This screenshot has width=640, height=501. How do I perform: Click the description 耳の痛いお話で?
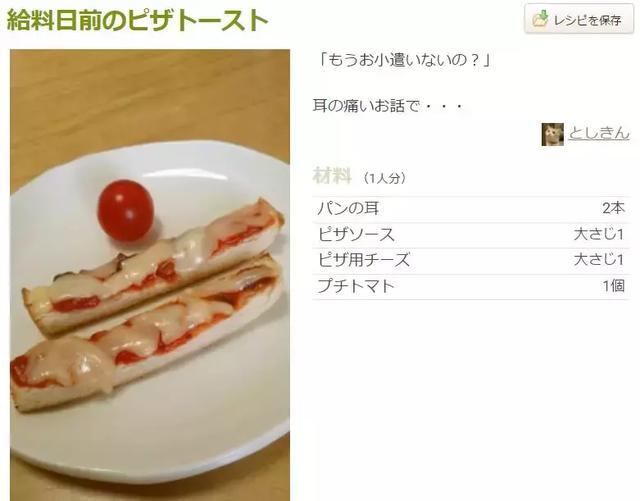tap(367, 106)
